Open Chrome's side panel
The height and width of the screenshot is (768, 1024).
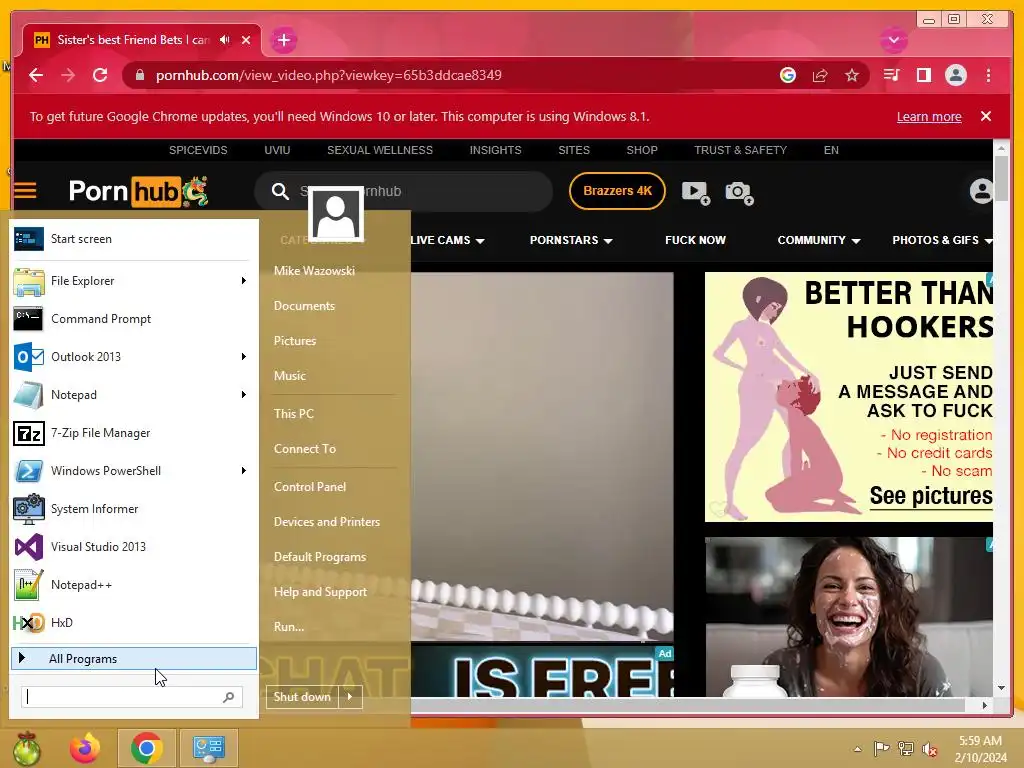tap(923, 75)
